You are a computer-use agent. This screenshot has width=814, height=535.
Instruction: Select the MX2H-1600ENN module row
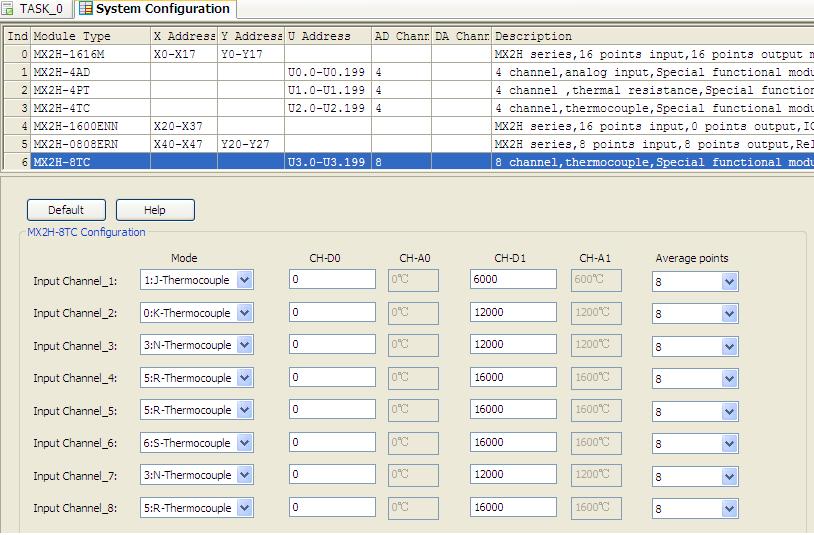pos(409,126)
